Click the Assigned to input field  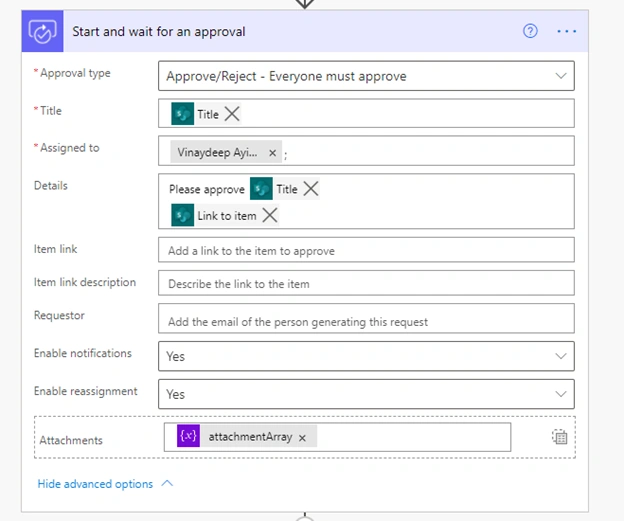366,151
